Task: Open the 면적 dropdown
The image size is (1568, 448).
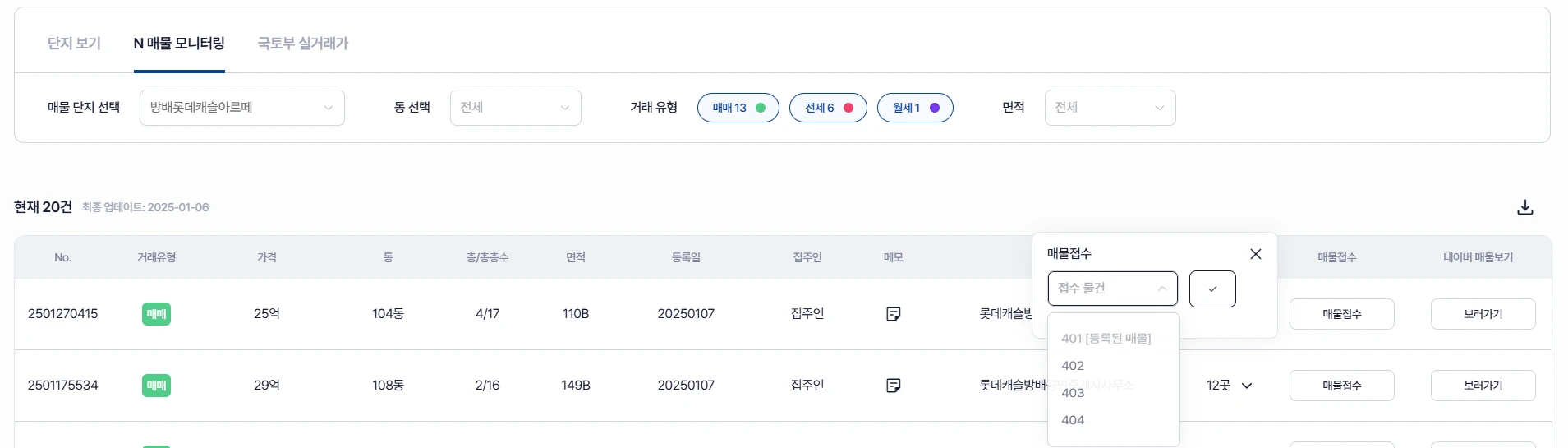Action: (1110, 108)
